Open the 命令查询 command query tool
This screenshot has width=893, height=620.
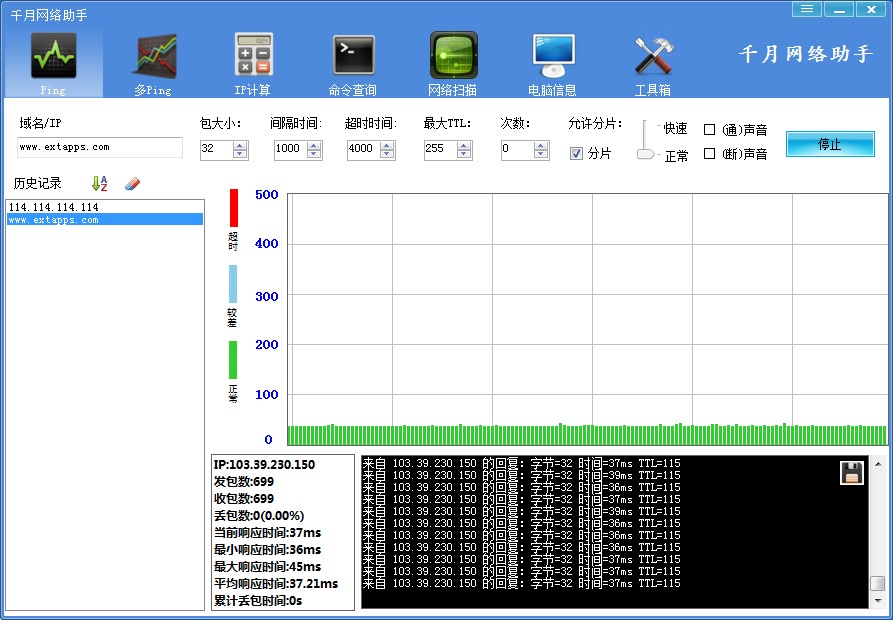(353, 63)
